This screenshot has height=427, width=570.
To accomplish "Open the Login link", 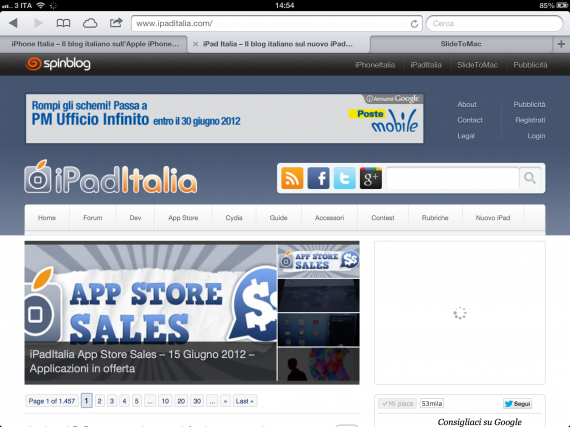I will 536,136.
